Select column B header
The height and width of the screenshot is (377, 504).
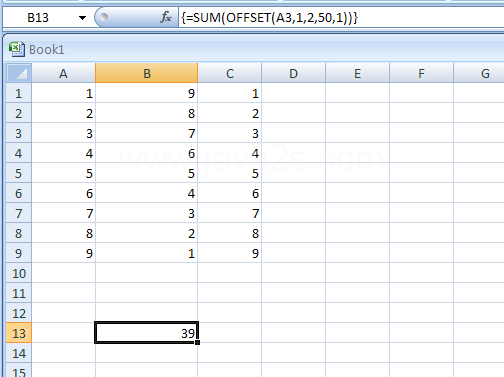tap(147, 73)
